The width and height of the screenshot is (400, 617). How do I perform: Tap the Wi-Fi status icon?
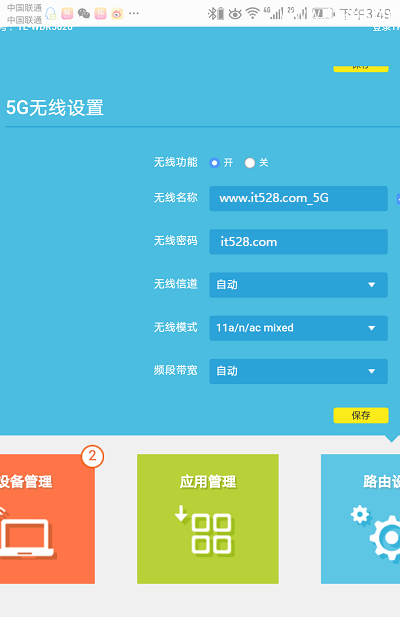pos(253,13)
